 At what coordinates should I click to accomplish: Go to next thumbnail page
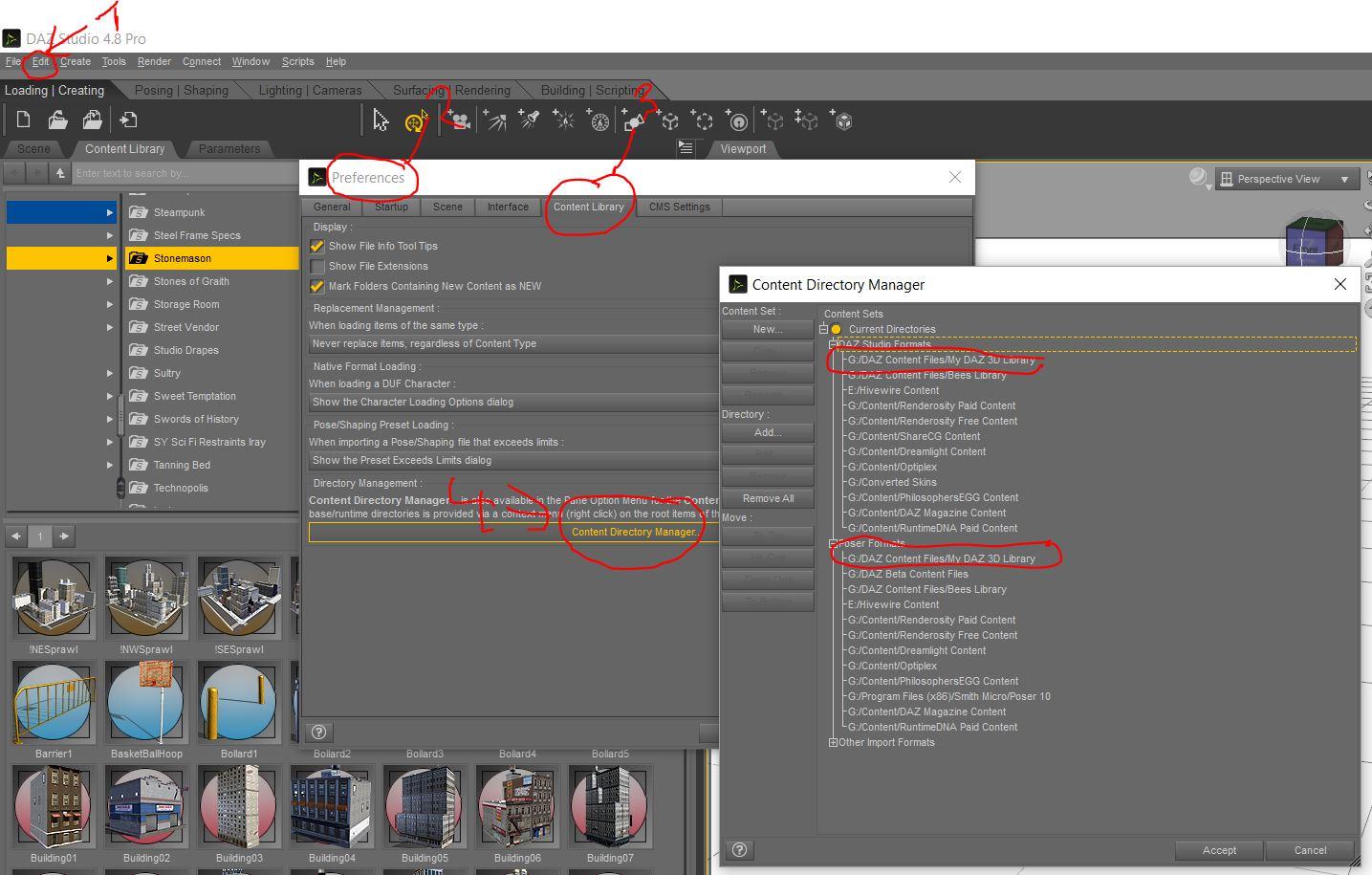coord(63,536)
